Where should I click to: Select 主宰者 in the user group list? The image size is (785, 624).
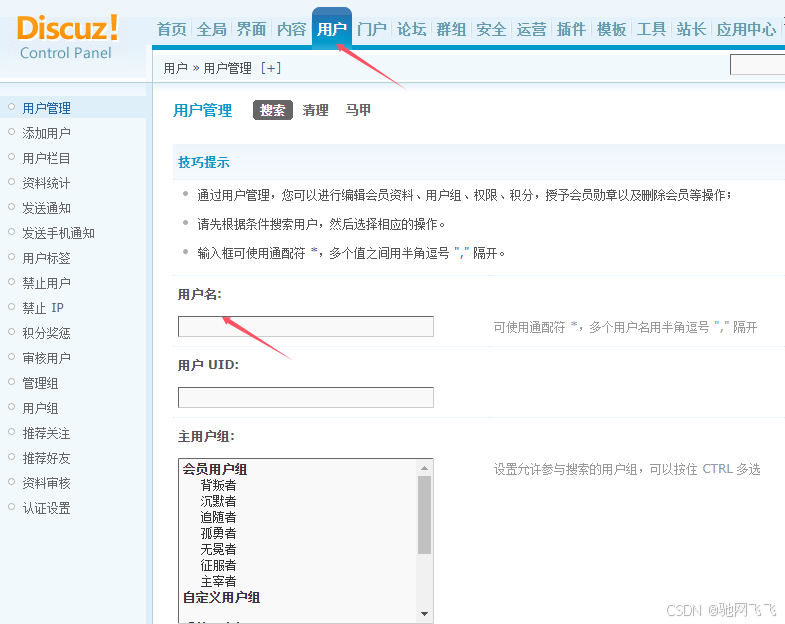tap(218, 581)
